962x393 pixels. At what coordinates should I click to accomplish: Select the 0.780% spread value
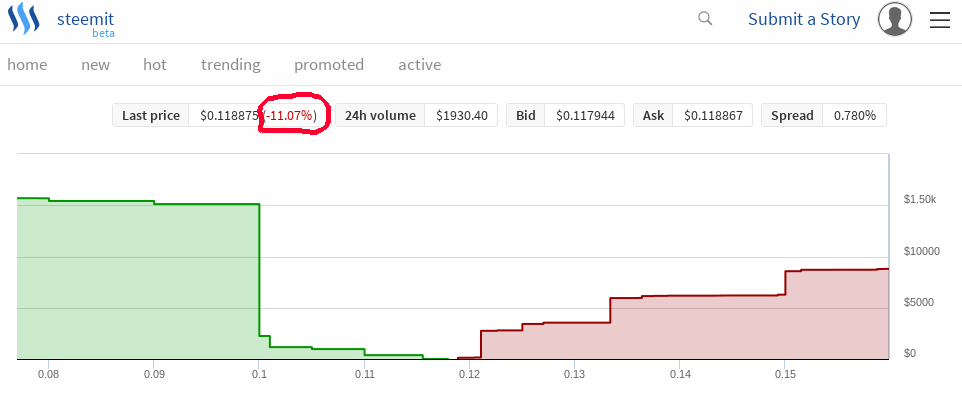click(x=855, y=115)
